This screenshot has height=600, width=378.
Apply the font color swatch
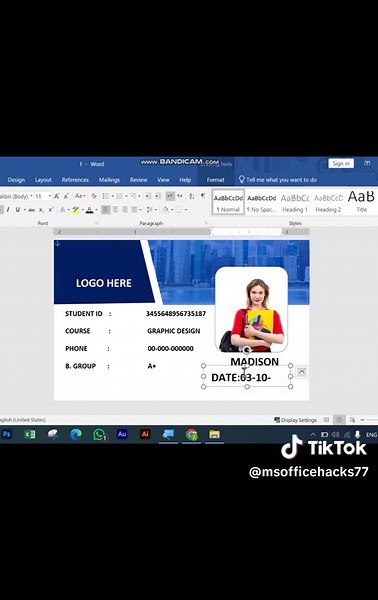(x=90, y=210)
